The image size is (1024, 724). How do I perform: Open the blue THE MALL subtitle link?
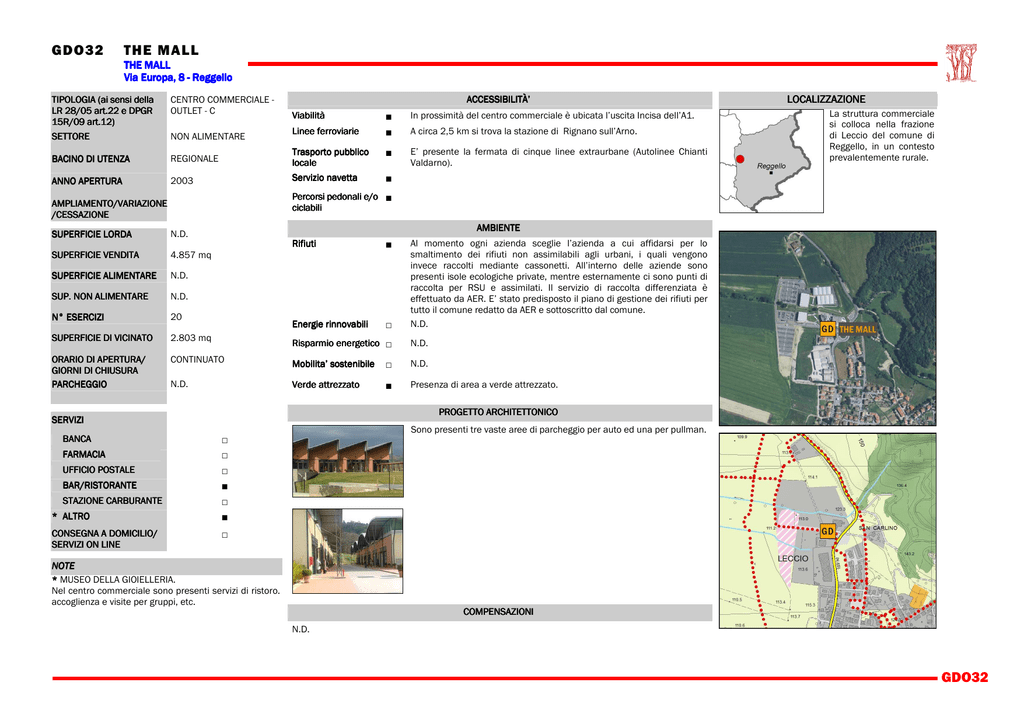[x=147, y=65]
